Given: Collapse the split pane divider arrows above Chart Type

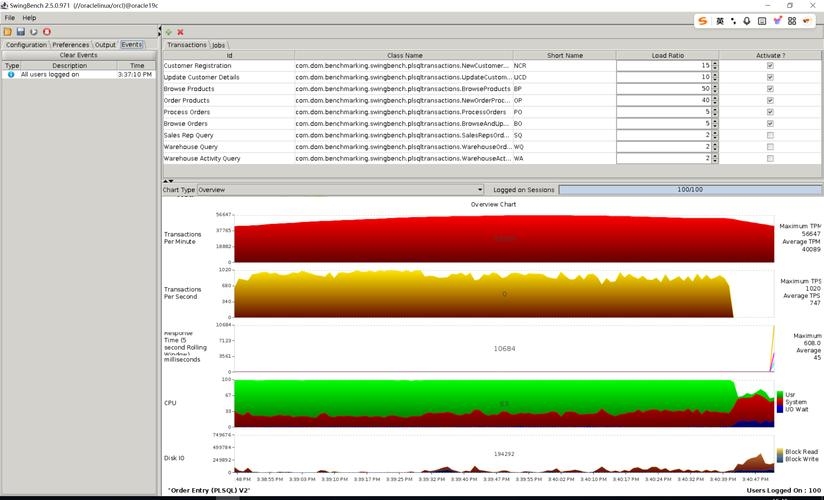Looking at the screenshot, I should (168, 181).
